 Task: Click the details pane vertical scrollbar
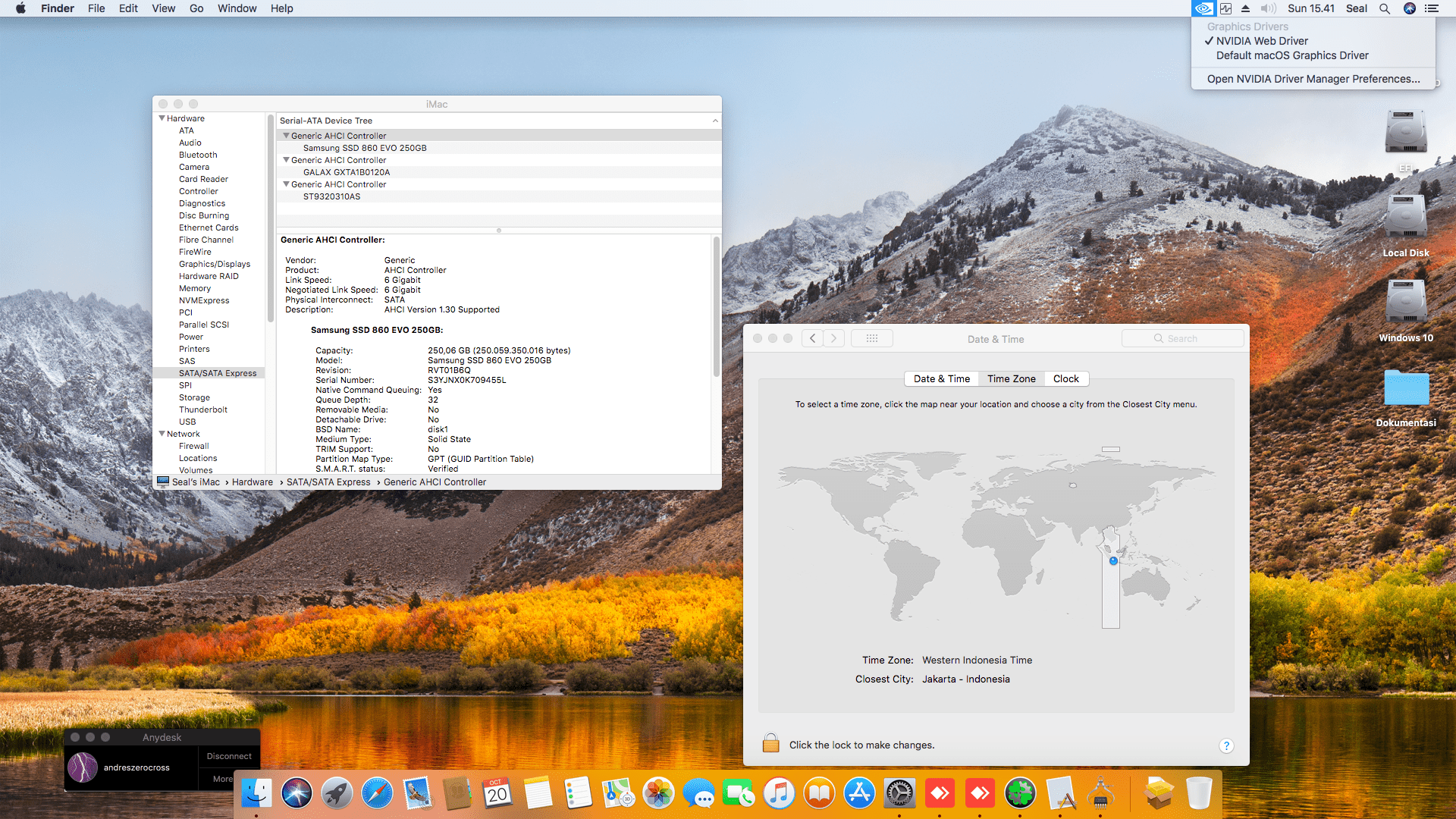coord(716,307)
